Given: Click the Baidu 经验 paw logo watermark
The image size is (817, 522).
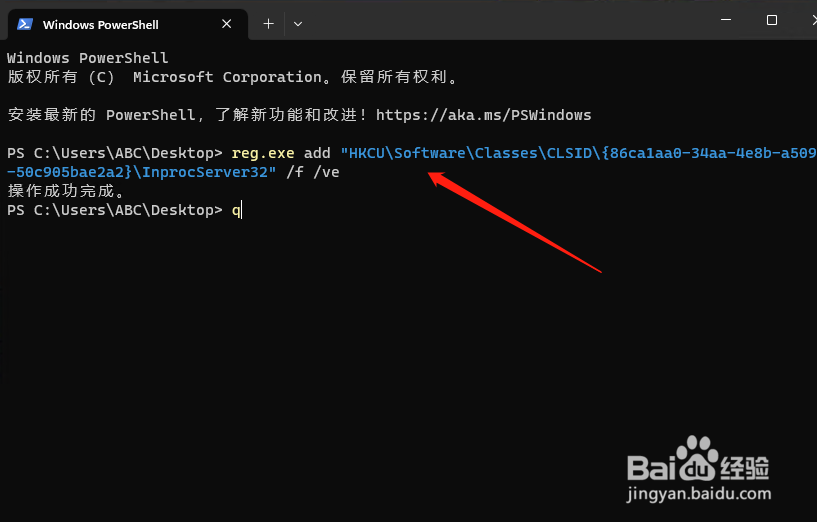Looking at the screenshot, I should (698, 459).
